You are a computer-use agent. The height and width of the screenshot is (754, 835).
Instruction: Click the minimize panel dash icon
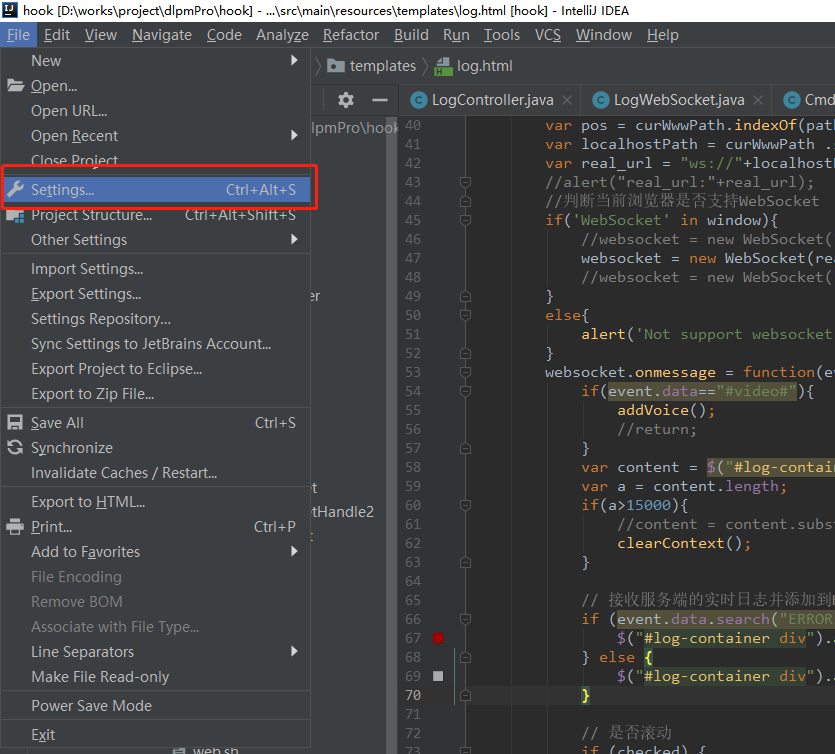(x=380, y=100)
